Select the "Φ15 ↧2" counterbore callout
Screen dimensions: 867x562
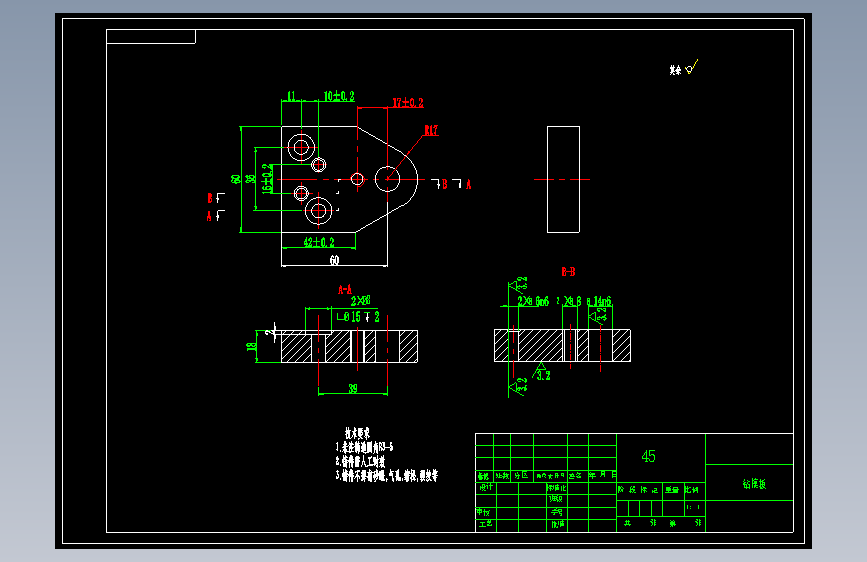pyautogui.click(x=358, y=316)
